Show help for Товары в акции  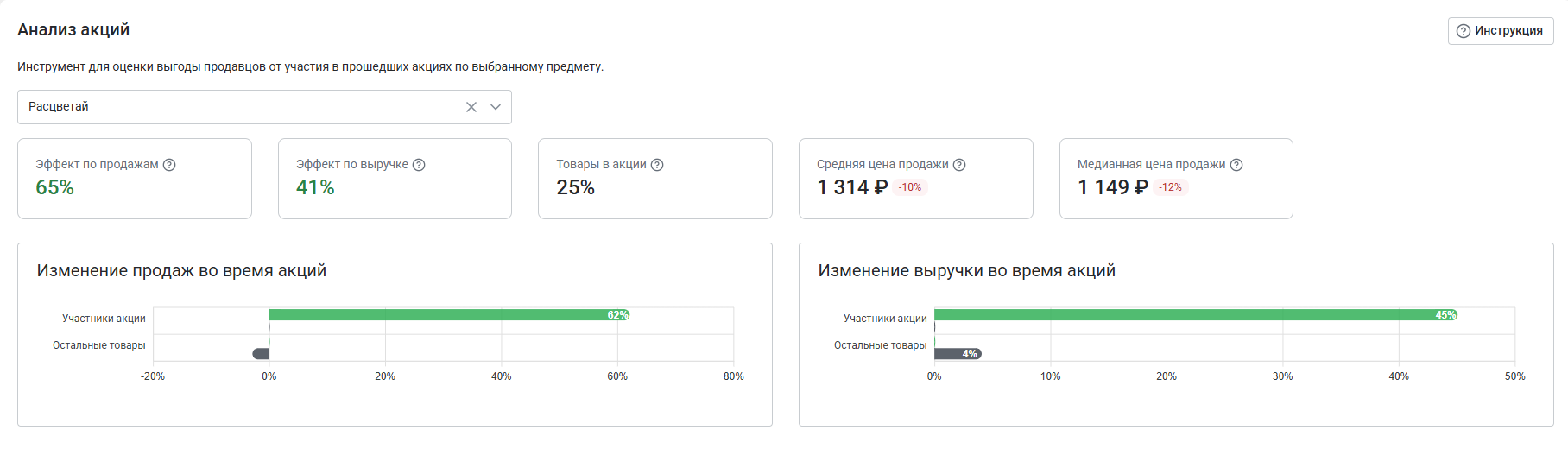[657, 165]
